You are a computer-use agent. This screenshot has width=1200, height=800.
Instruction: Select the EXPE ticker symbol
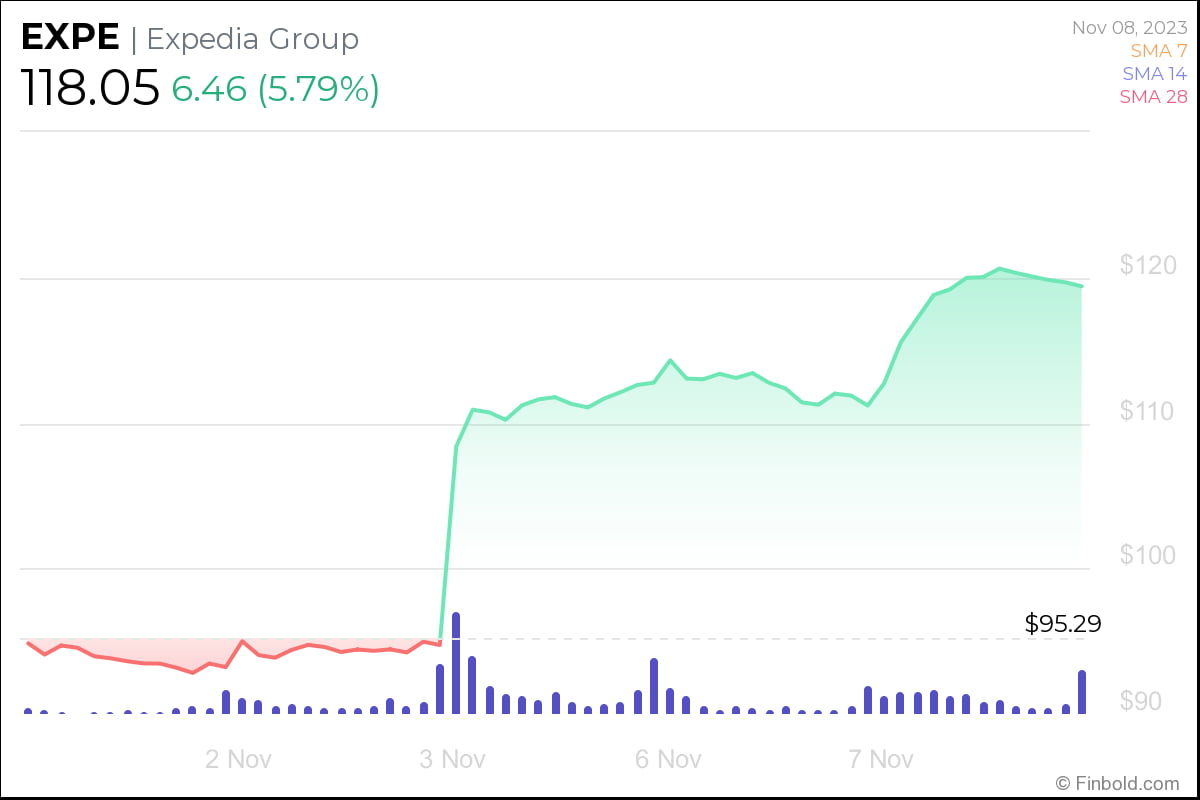[x=68, y=36]
